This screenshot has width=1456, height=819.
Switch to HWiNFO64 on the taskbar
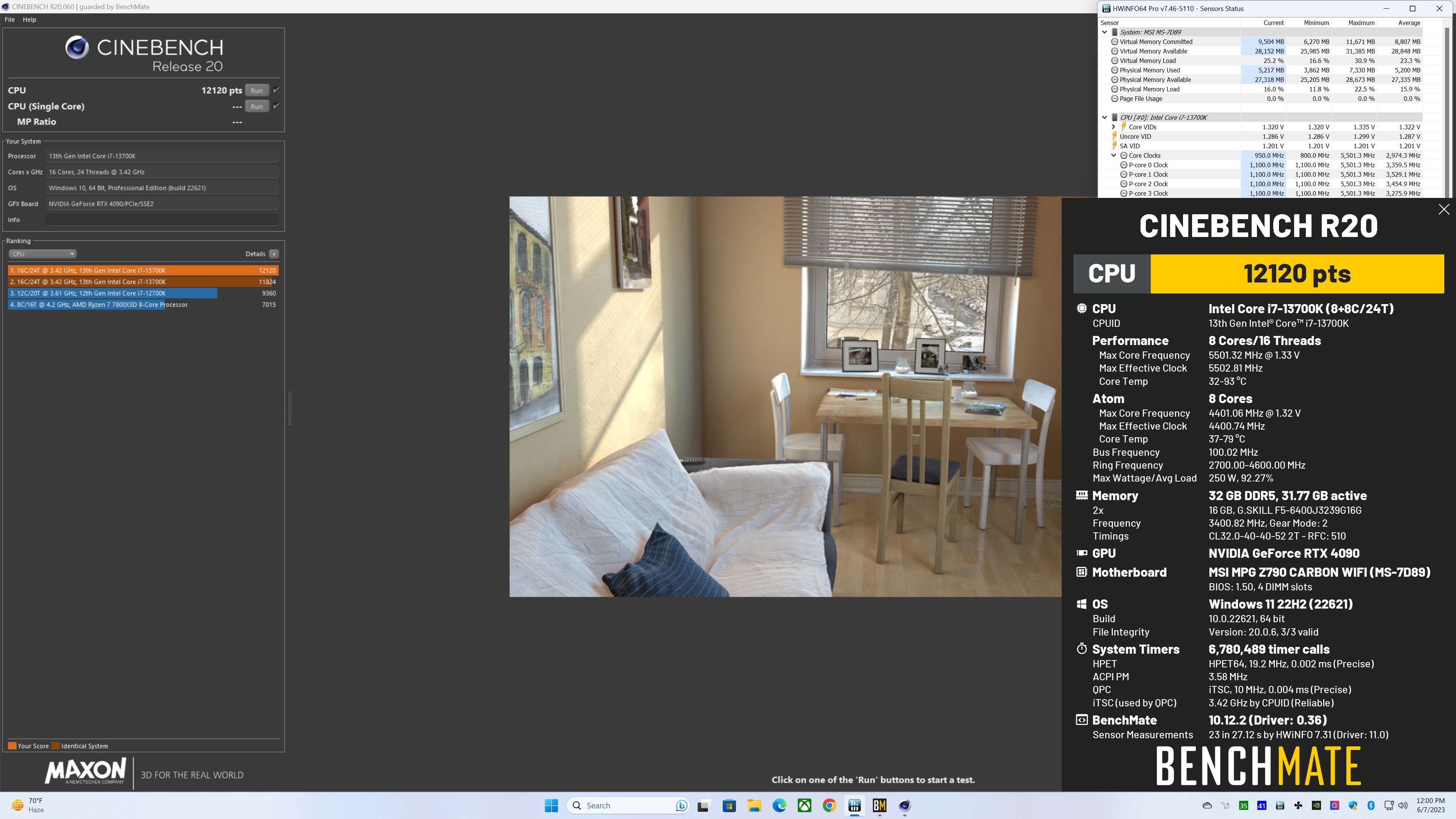(x=855, y=805)
